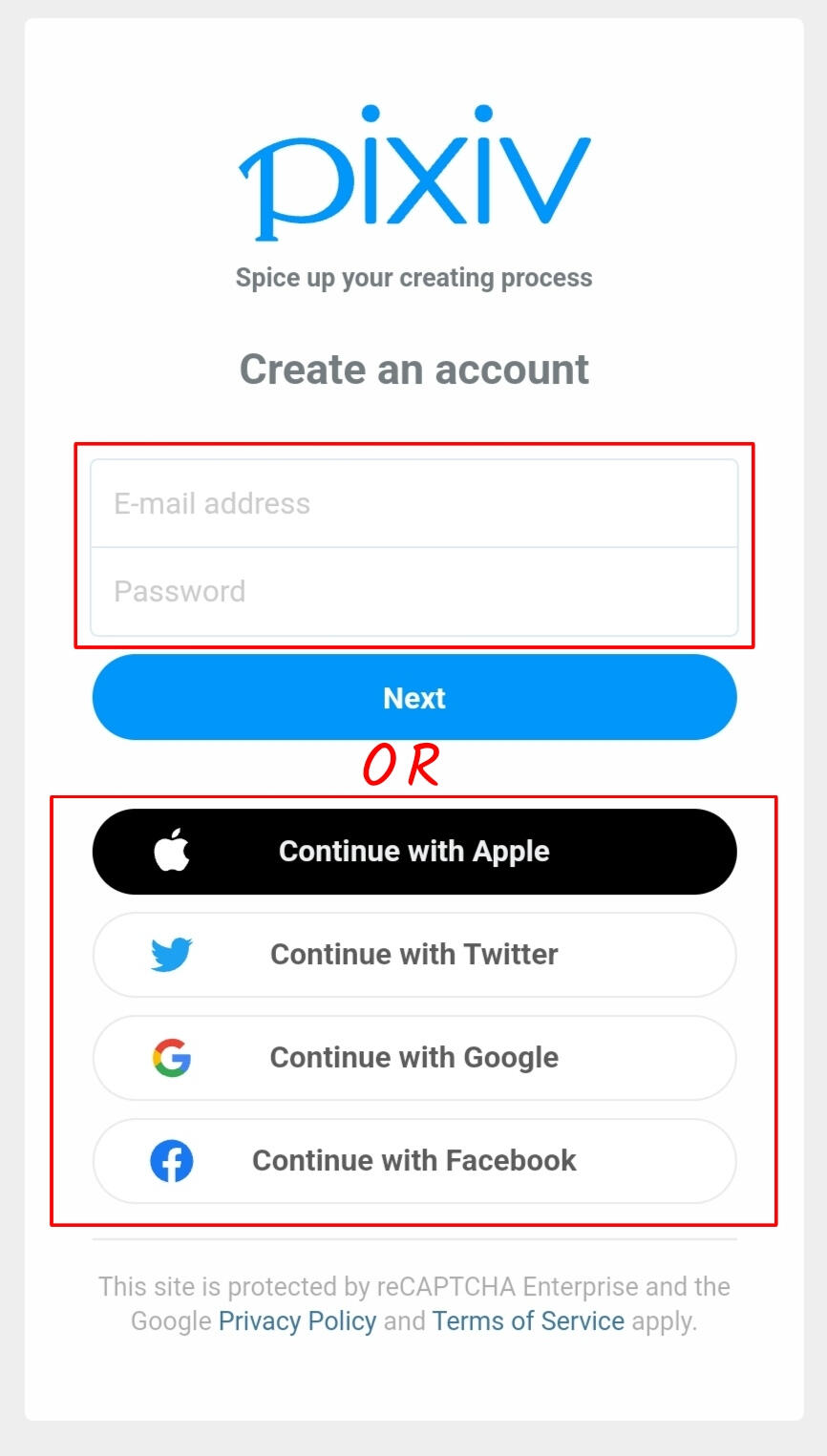
Task: Choose Continue with Facebook text
Action: coord(414,1160)
